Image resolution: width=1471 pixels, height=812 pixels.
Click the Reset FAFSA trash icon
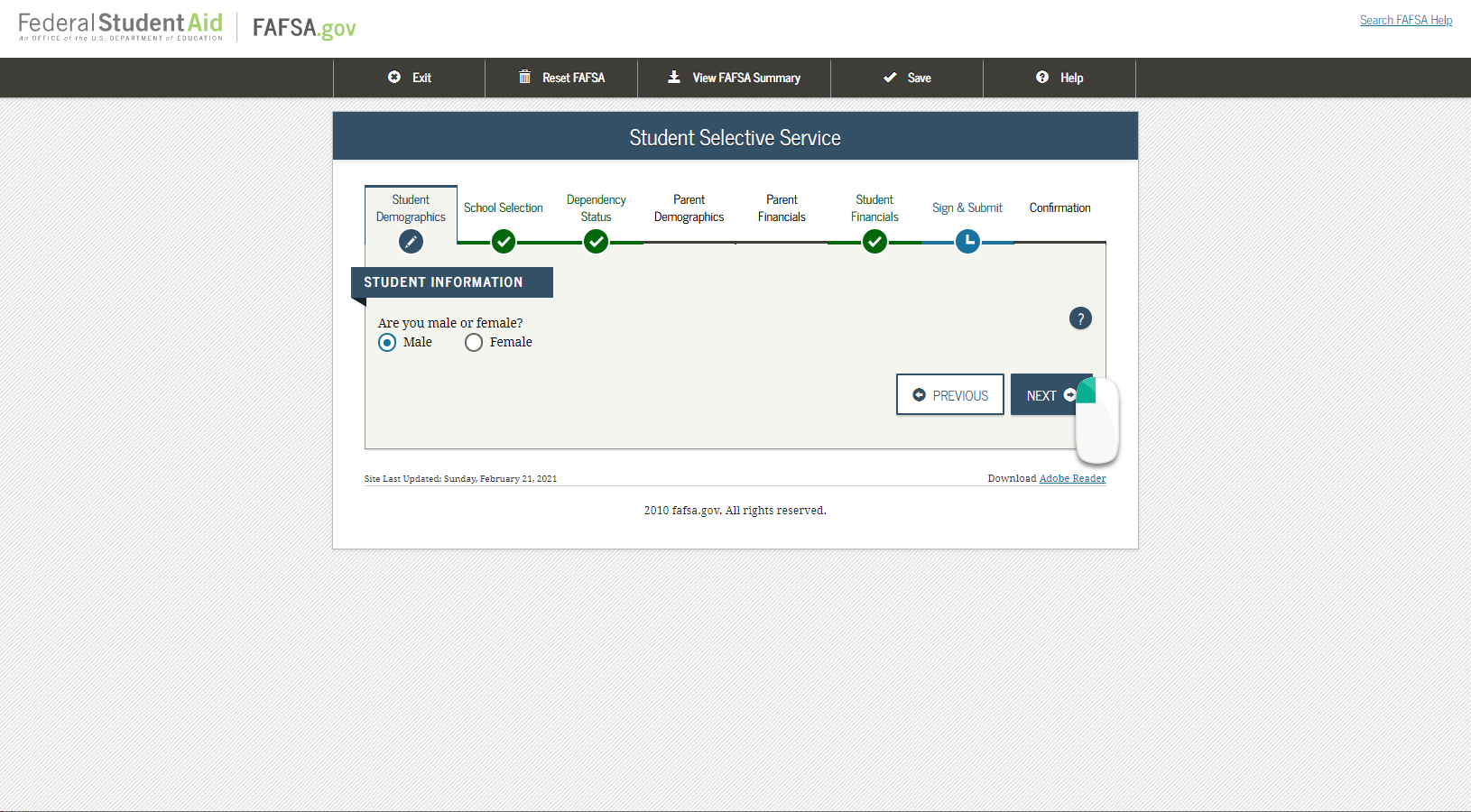(x=525, y=78)
